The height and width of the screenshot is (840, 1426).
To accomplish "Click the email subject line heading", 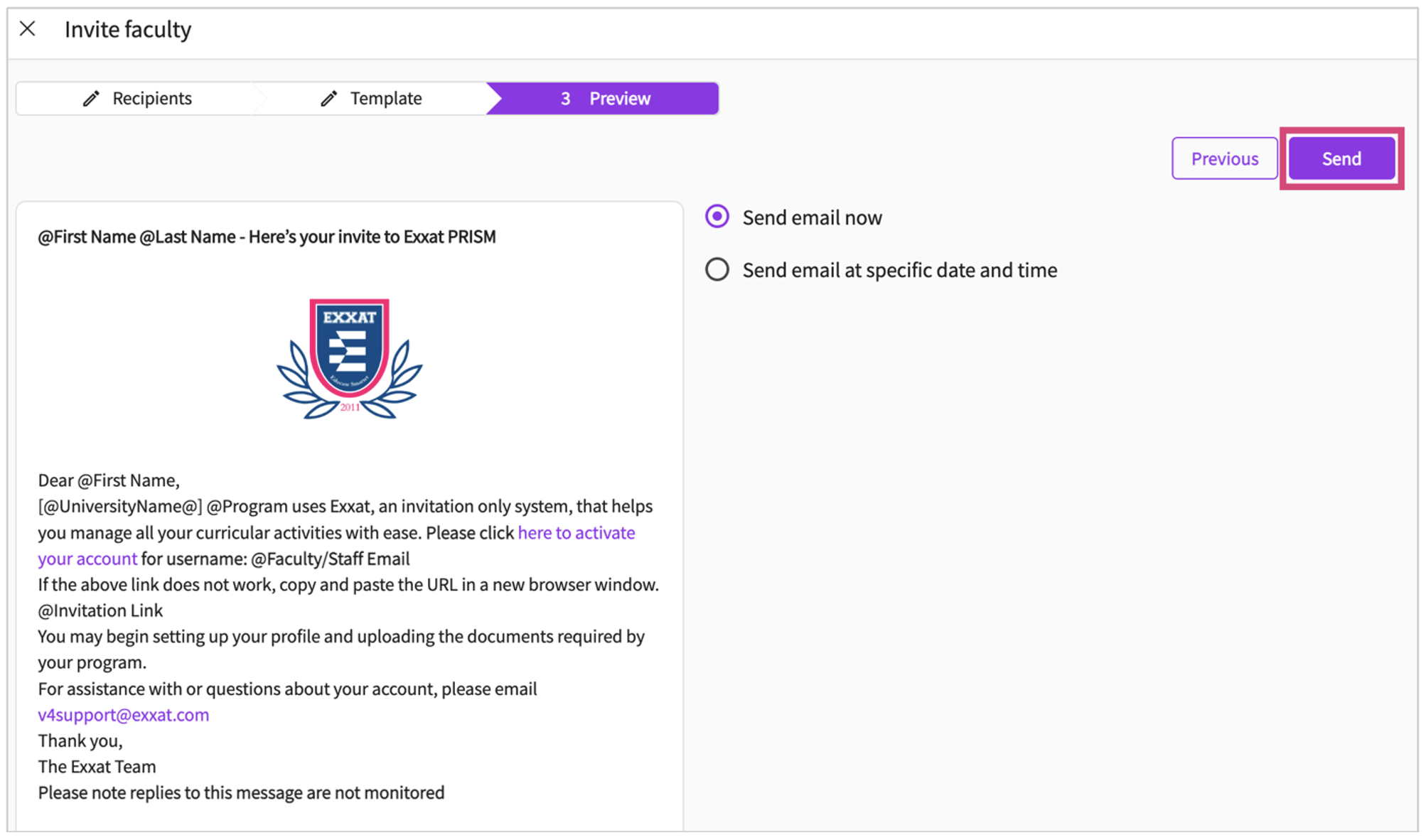I will (x=267, y=237).
